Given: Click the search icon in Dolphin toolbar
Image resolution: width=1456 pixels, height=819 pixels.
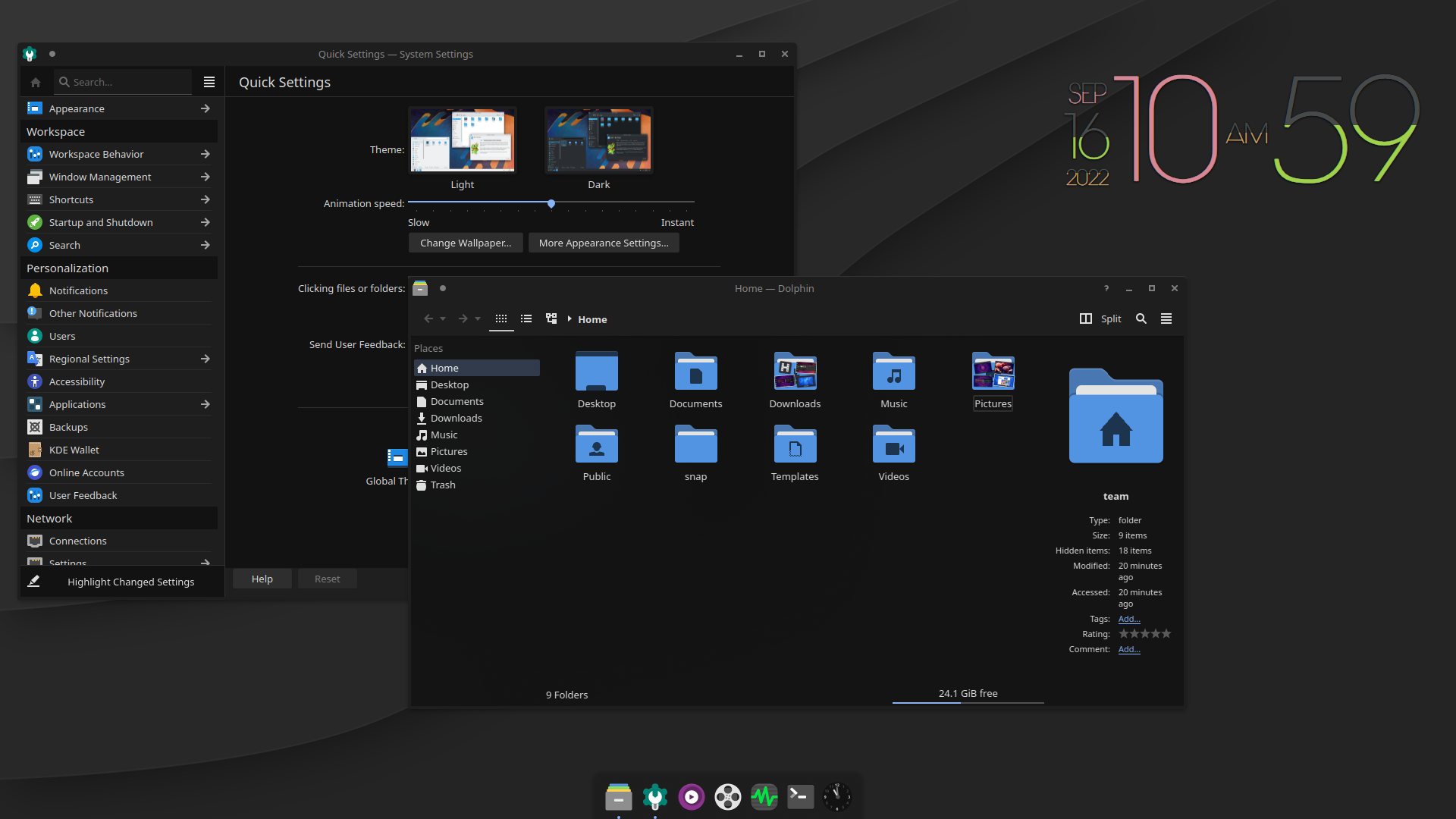Looking at the screenshot, I should 1140,318.
